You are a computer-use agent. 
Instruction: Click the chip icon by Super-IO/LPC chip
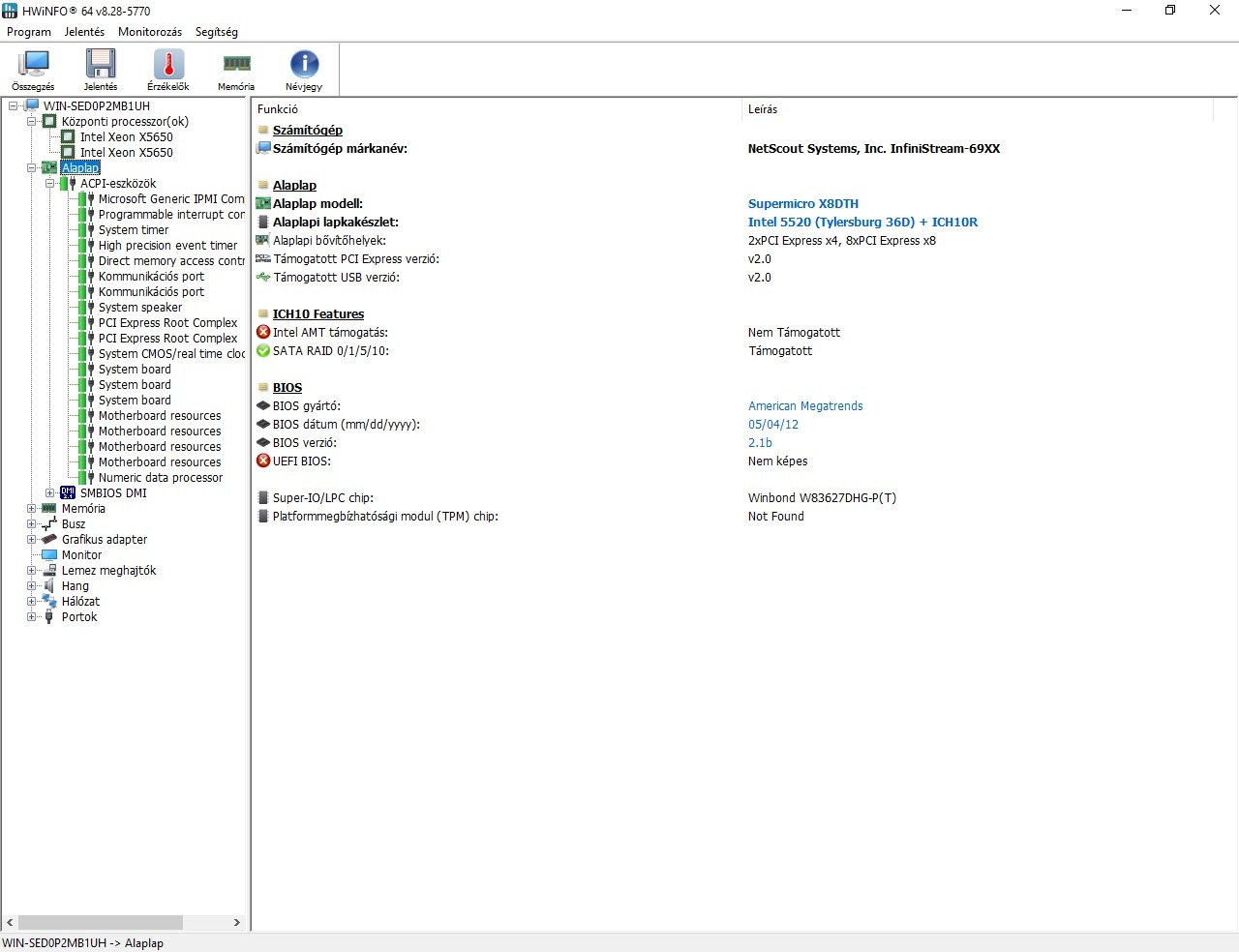pyautogui.click(x=263, y=497)
